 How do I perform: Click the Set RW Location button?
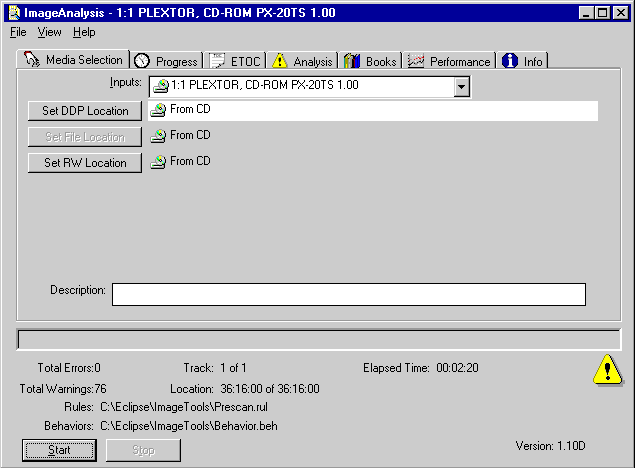click(85, 163)
